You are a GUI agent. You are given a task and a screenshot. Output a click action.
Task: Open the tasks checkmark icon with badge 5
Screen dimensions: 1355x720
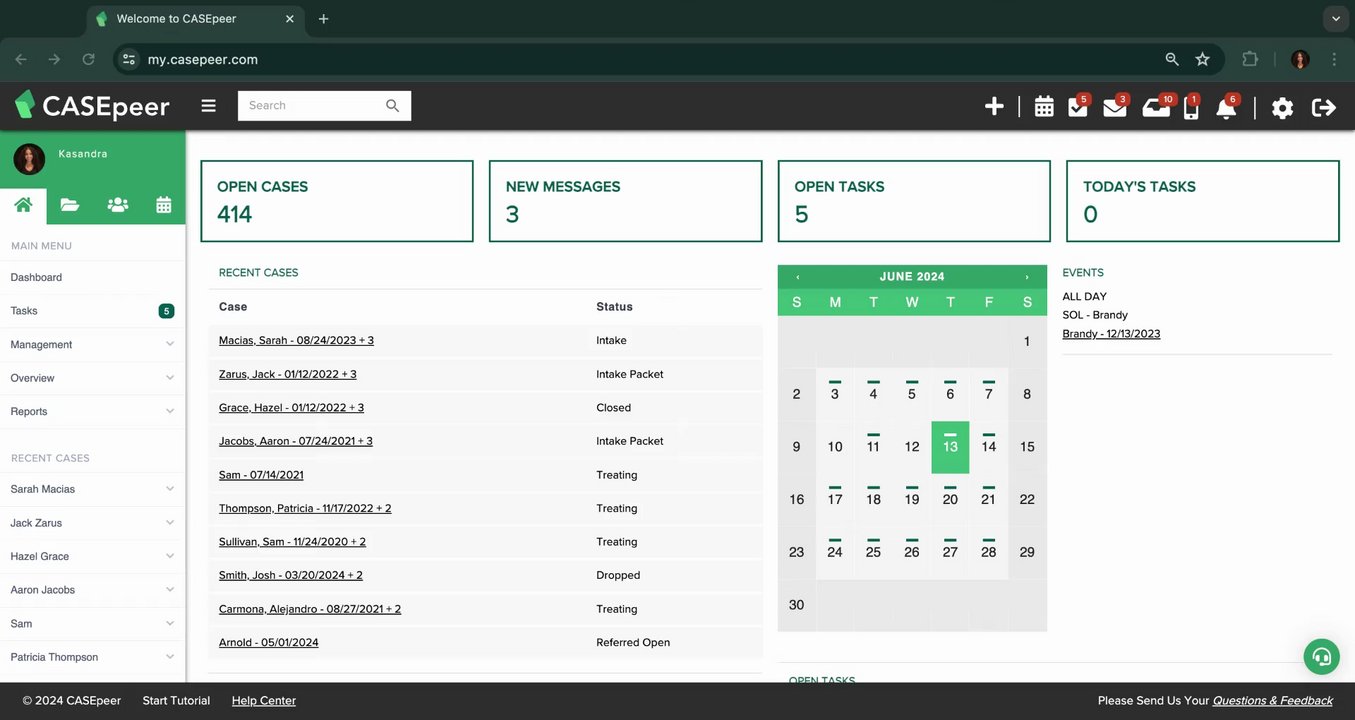pos(1078,106)
